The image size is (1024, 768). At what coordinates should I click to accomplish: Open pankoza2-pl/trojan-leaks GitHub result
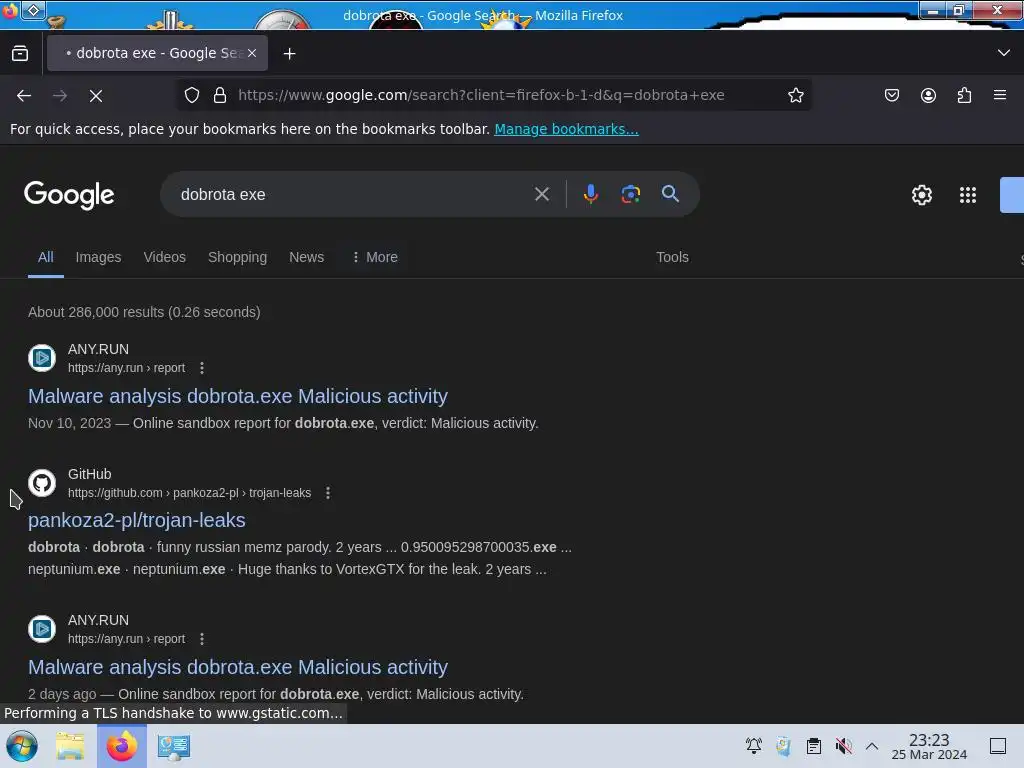pyautogui.click(x=136, y=520)
